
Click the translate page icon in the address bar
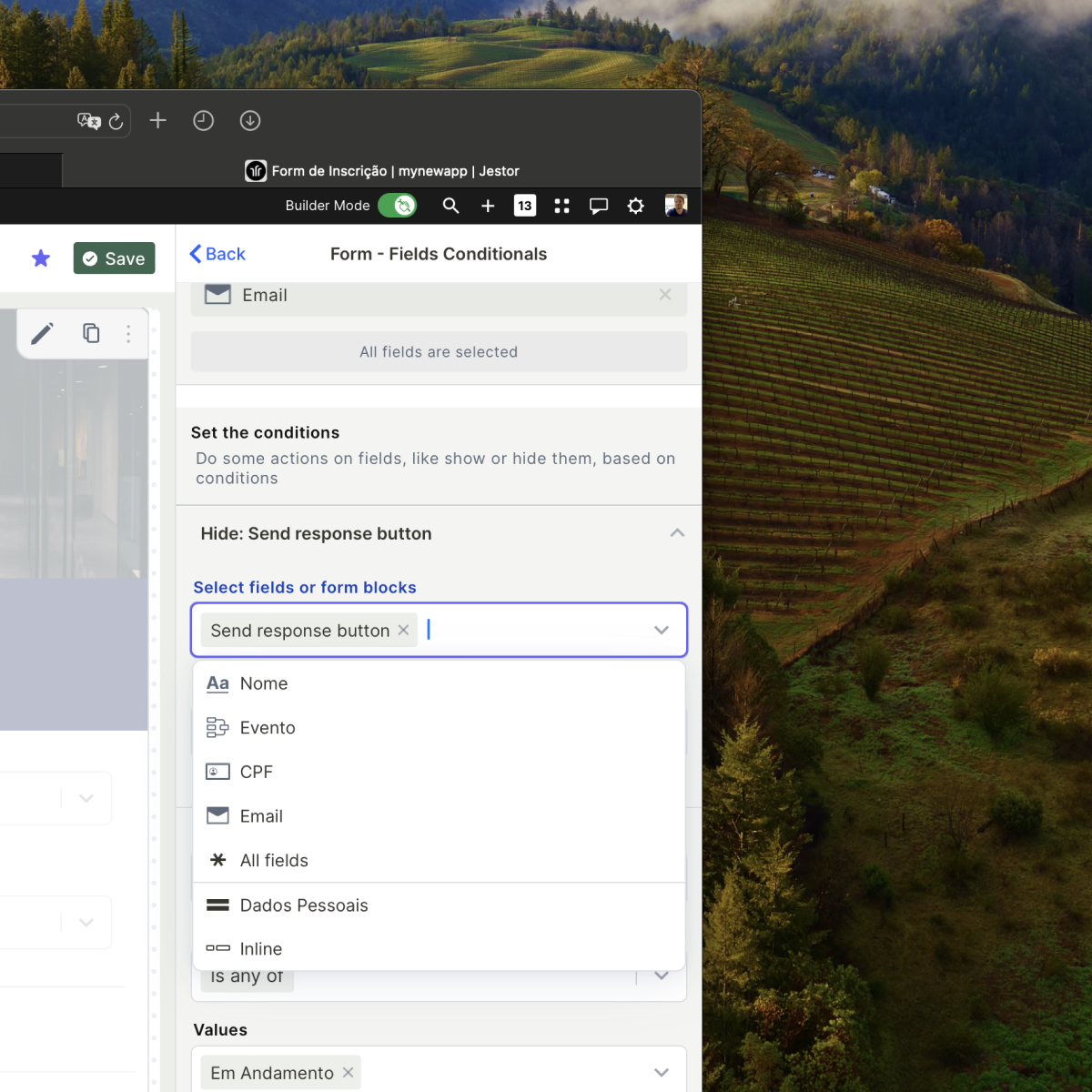pyautogui.click(x=88, y=121)
